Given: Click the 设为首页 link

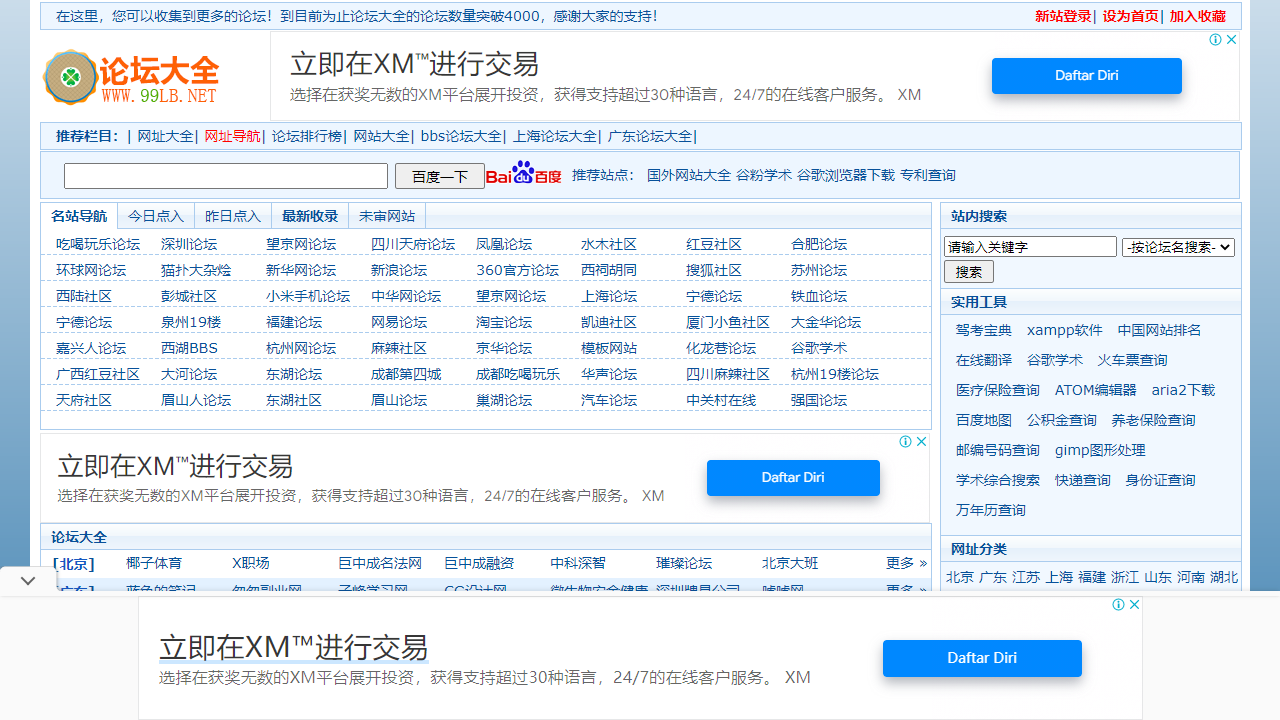Looking at the screenshot, I should [1130, 16].
